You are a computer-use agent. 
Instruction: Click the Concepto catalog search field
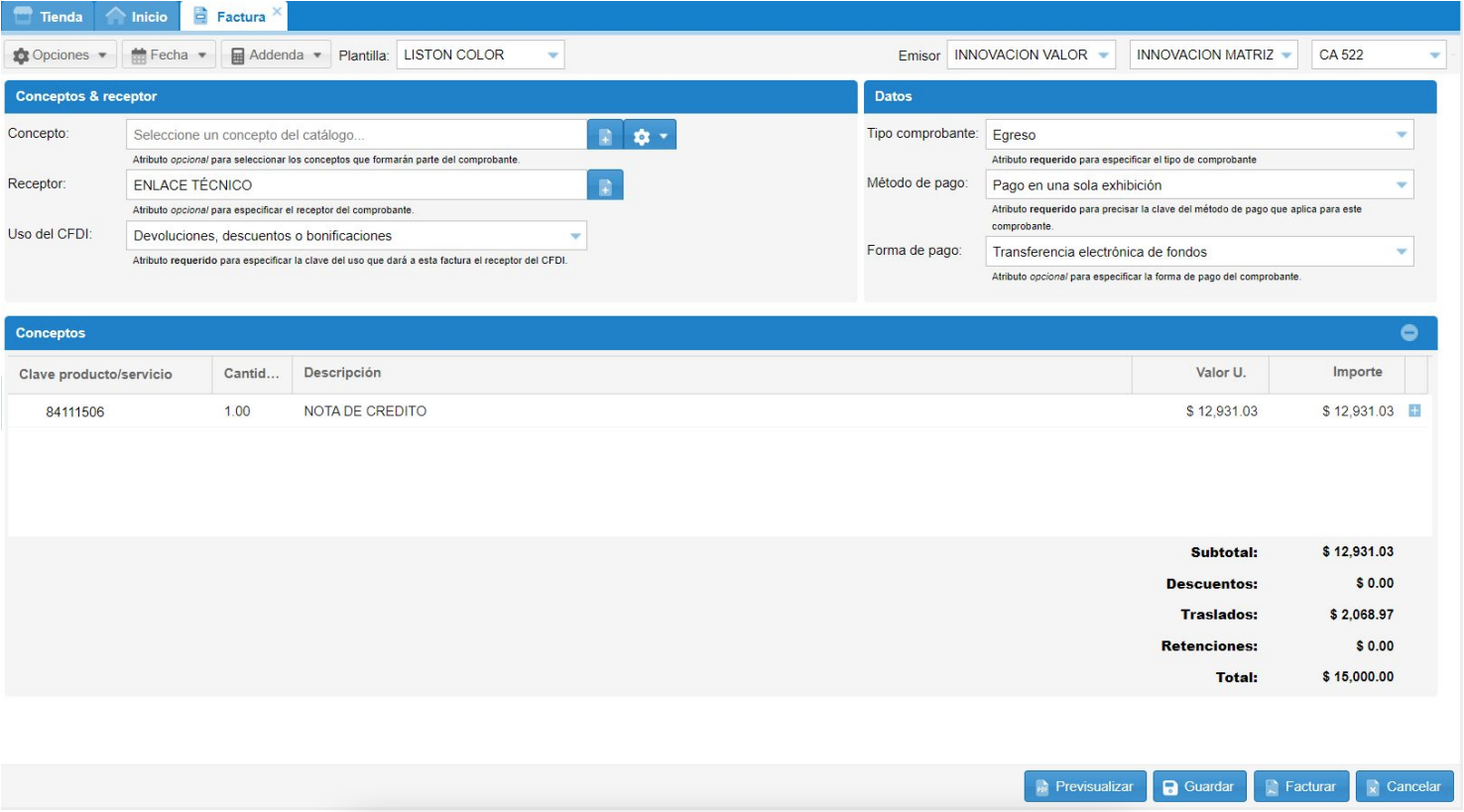pyautogui.click(x=356, y=135)
